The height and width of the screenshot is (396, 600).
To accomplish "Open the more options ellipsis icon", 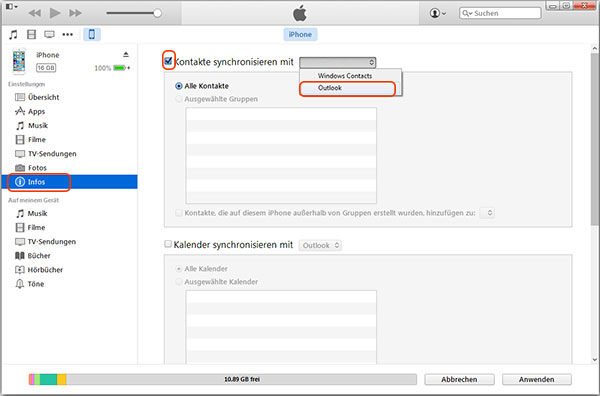I will [x=68, y=34].
